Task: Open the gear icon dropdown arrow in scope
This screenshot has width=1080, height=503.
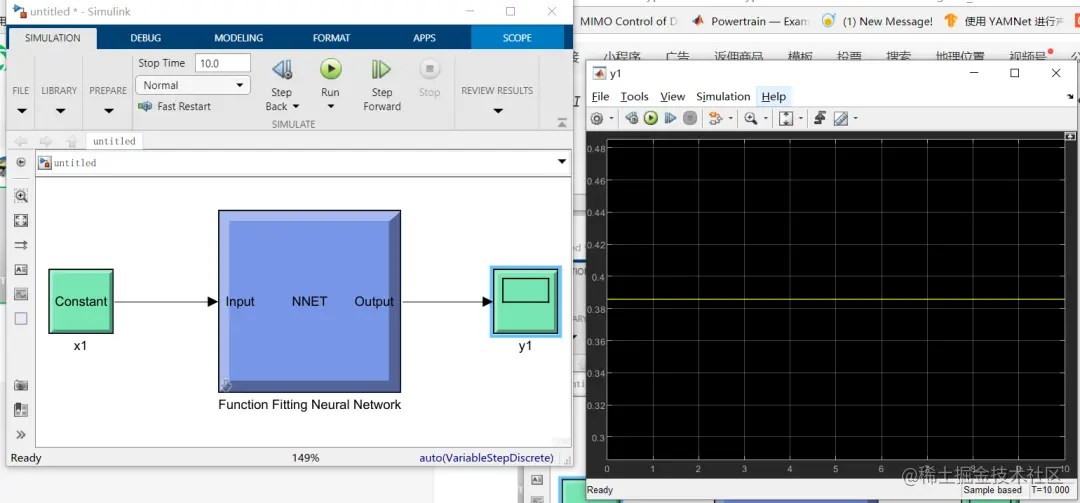Action: (611, 119)
